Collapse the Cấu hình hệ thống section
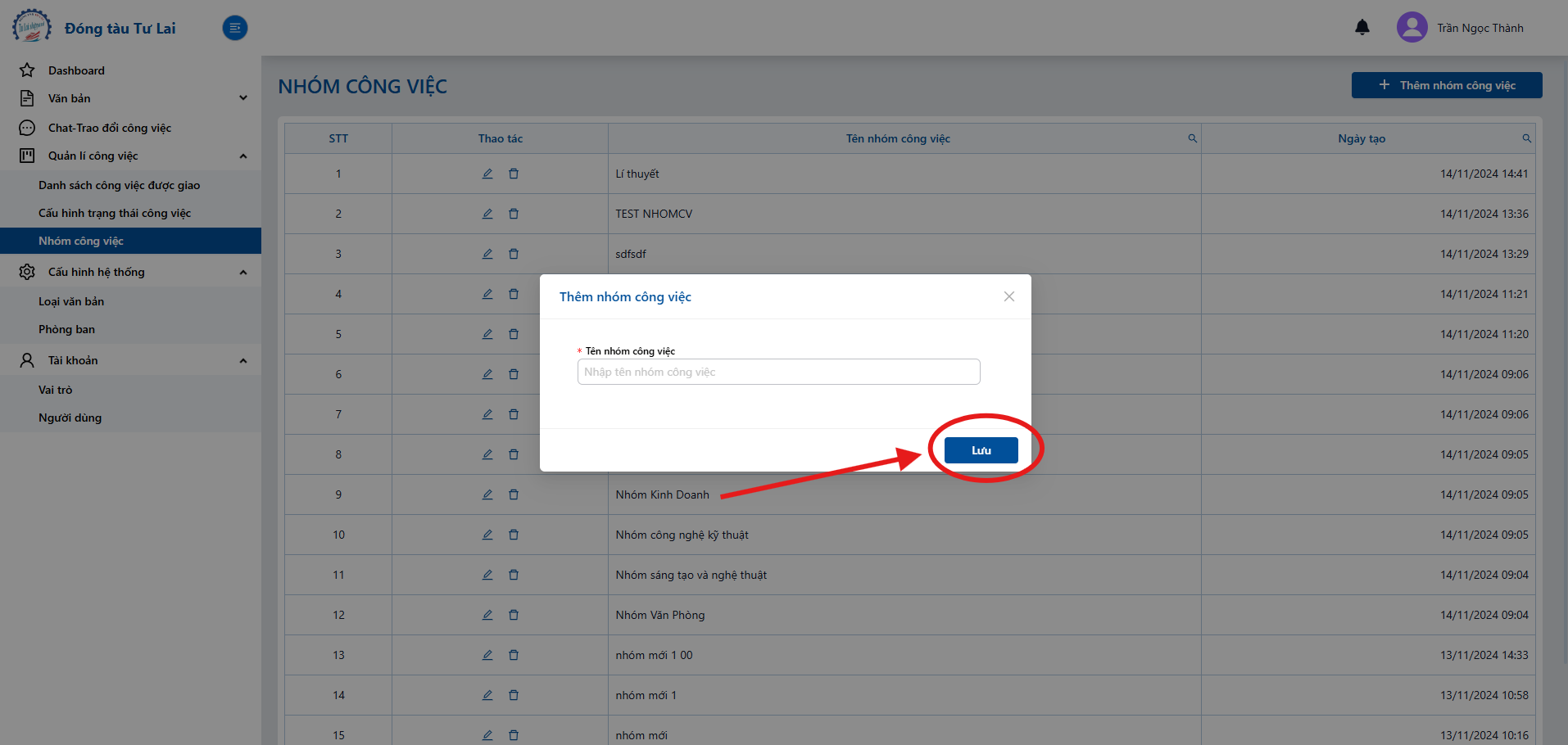 click(x=243, y=272)
